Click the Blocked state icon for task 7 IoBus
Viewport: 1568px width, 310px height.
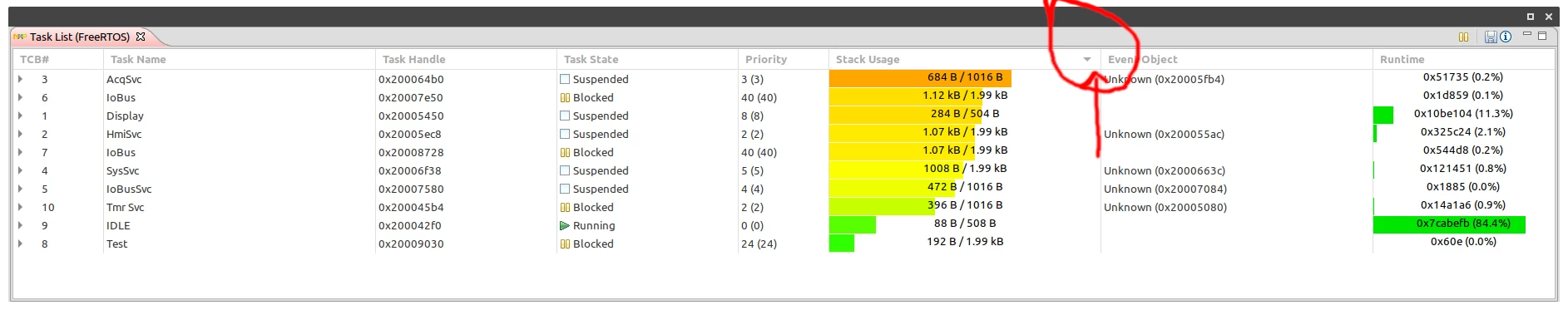(565, 152)
